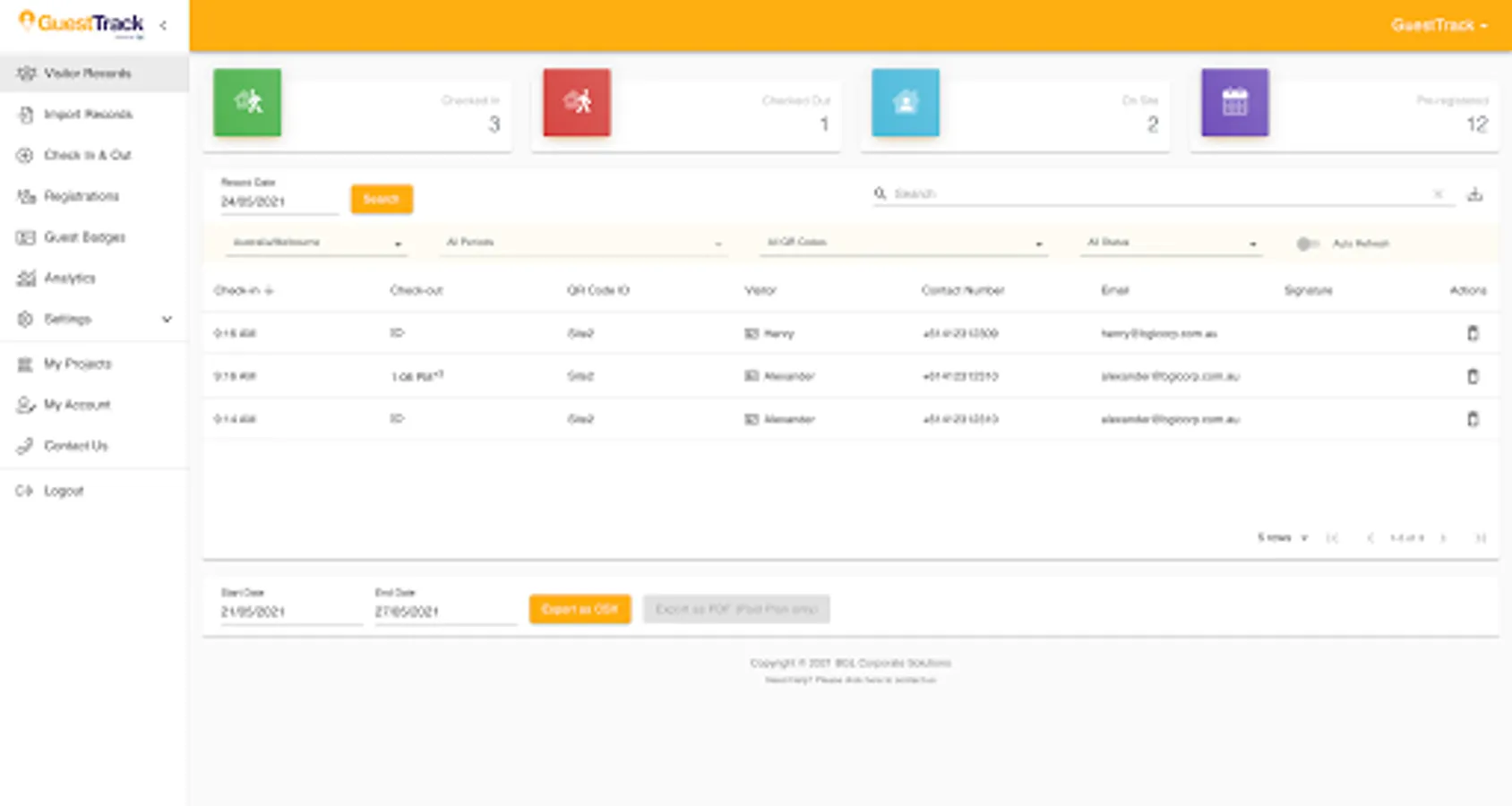1512x806 pixels.
Task: Go to the first page of results
Action: pyautogui.click(x=1332, y=538)
